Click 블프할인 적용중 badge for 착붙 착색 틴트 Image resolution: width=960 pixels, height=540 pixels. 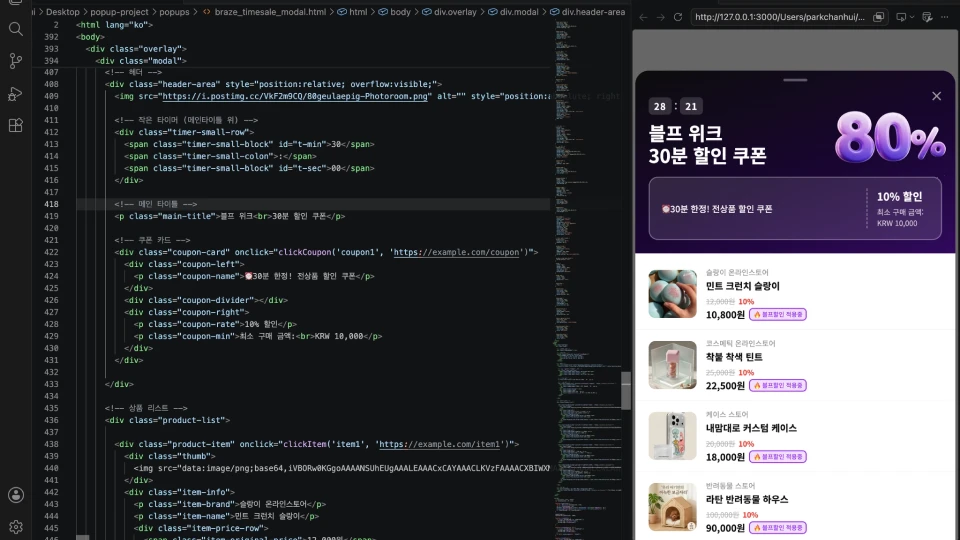click(x=778, y=386)
